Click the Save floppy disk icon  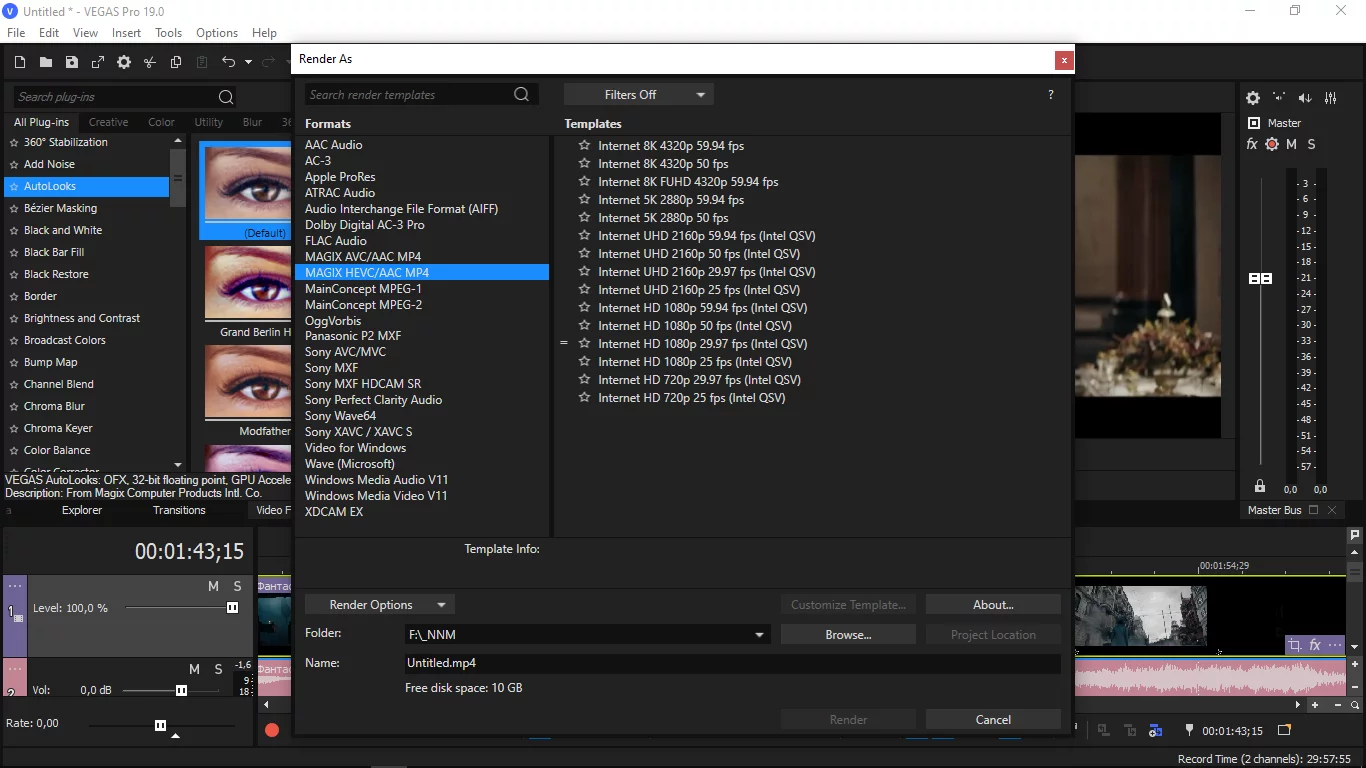point(72,62)
